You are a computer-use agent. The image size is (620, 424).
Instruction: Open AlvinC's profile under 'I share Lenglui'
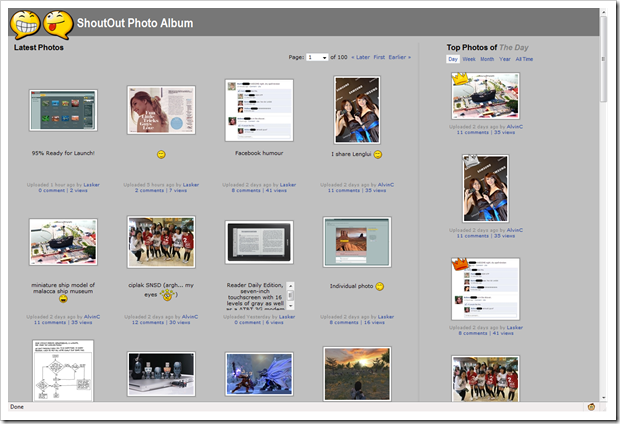386,185
